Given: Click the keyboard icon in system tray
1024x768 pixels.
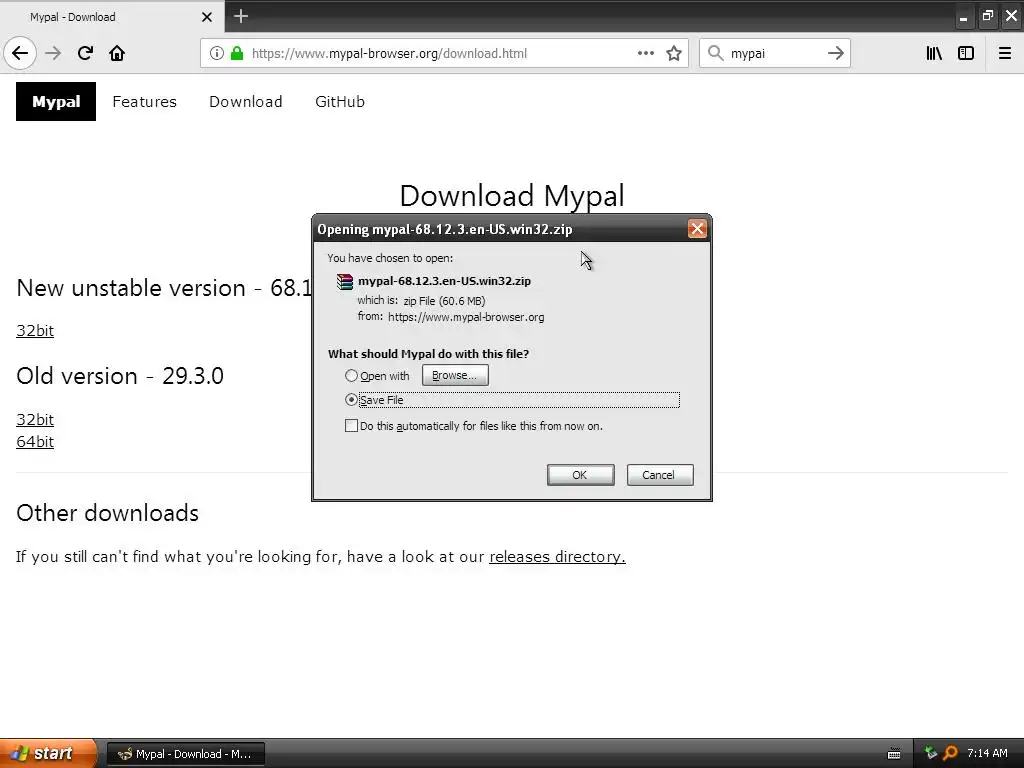Looking at the screenshot, I should 894,754.
